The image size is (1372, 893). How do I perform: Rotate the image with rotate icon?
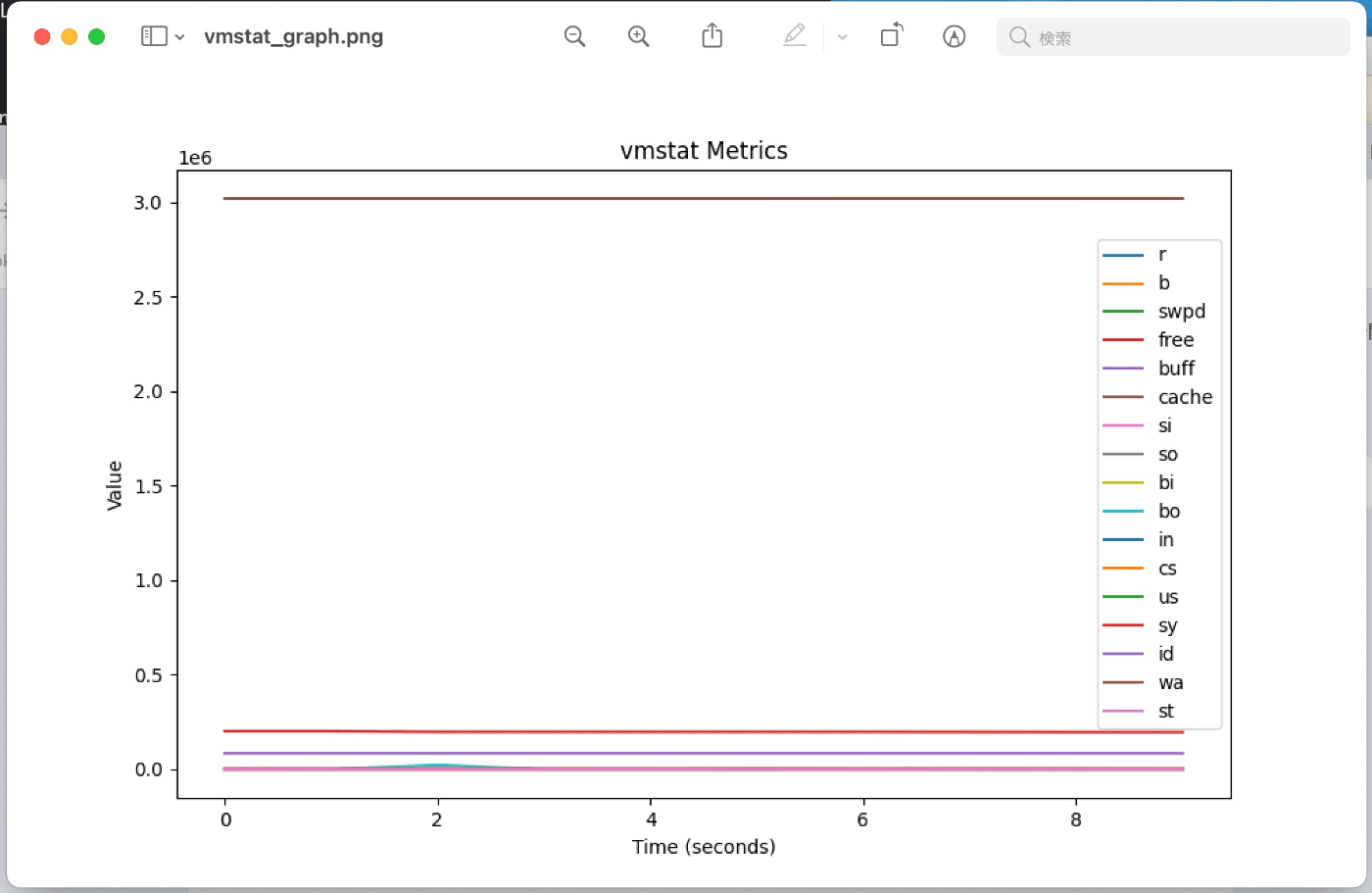pyautogui.click(x=891, y=36)
